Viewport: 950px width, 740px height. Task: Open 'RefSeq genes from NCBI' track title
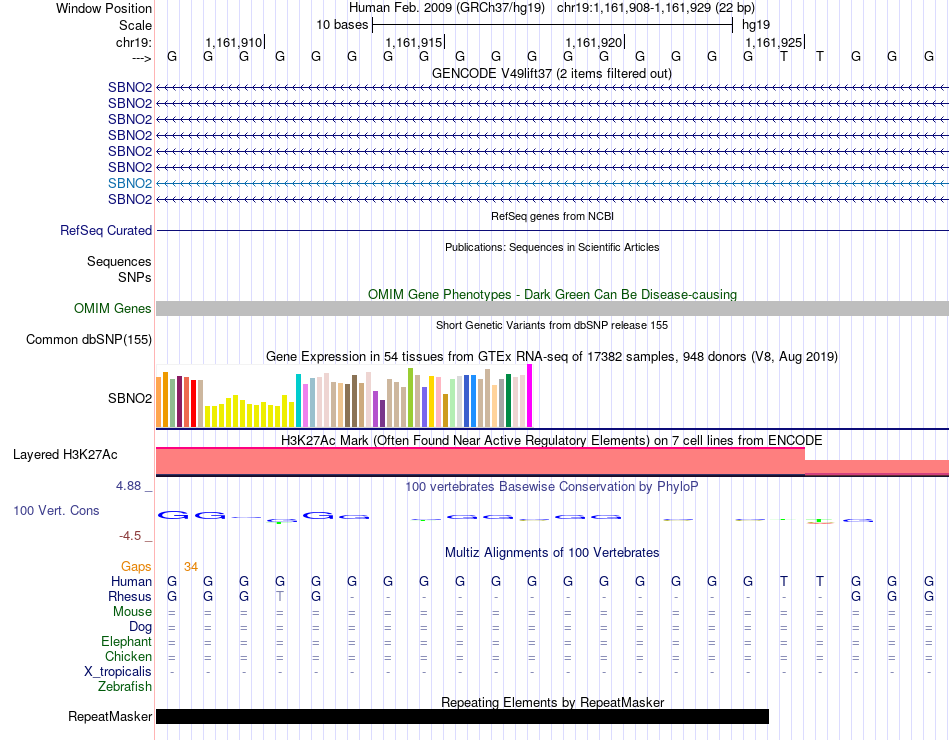click(x=552, y=216)
